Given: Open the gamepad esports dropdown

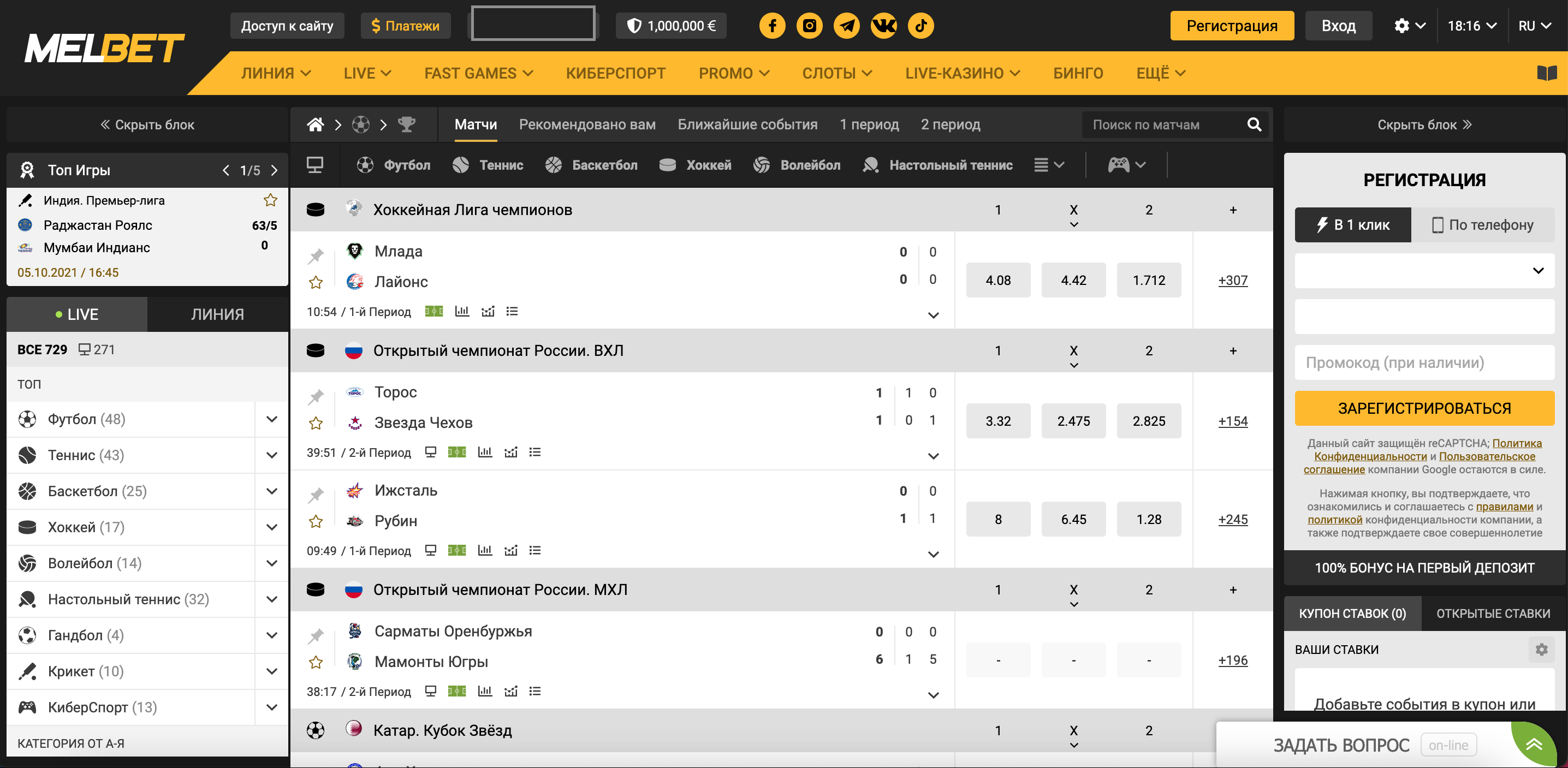Looking at the screenshot, I should 1126,165.
